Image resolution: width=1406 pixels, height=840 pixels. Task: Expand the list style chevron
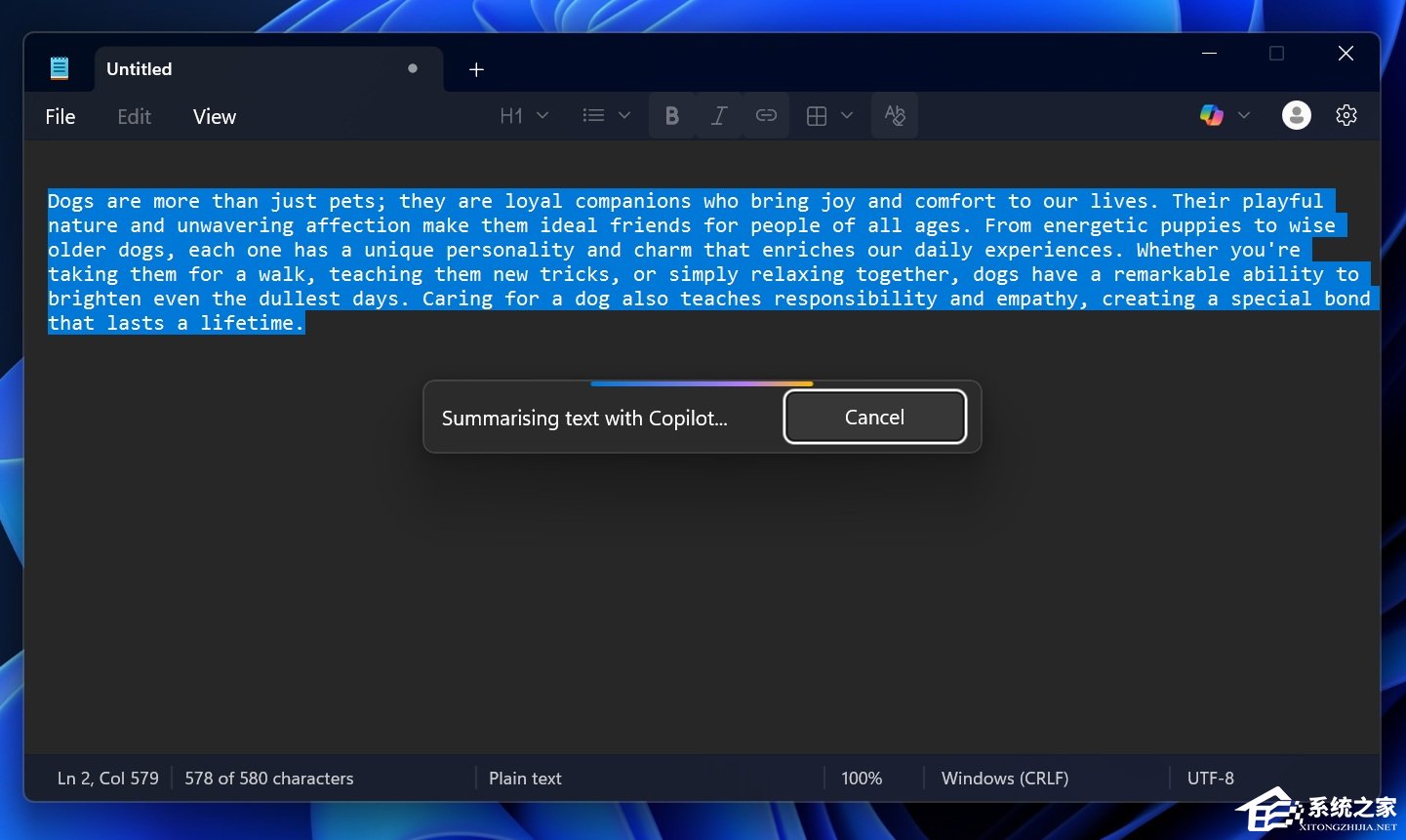[624, 116]
